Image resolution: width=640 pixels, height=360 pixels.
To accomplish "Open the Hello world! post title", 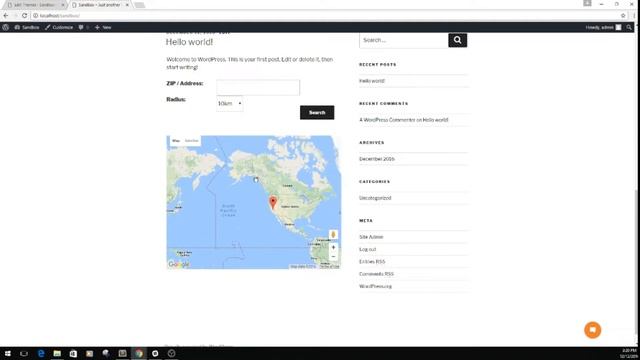I will (189, 42).
